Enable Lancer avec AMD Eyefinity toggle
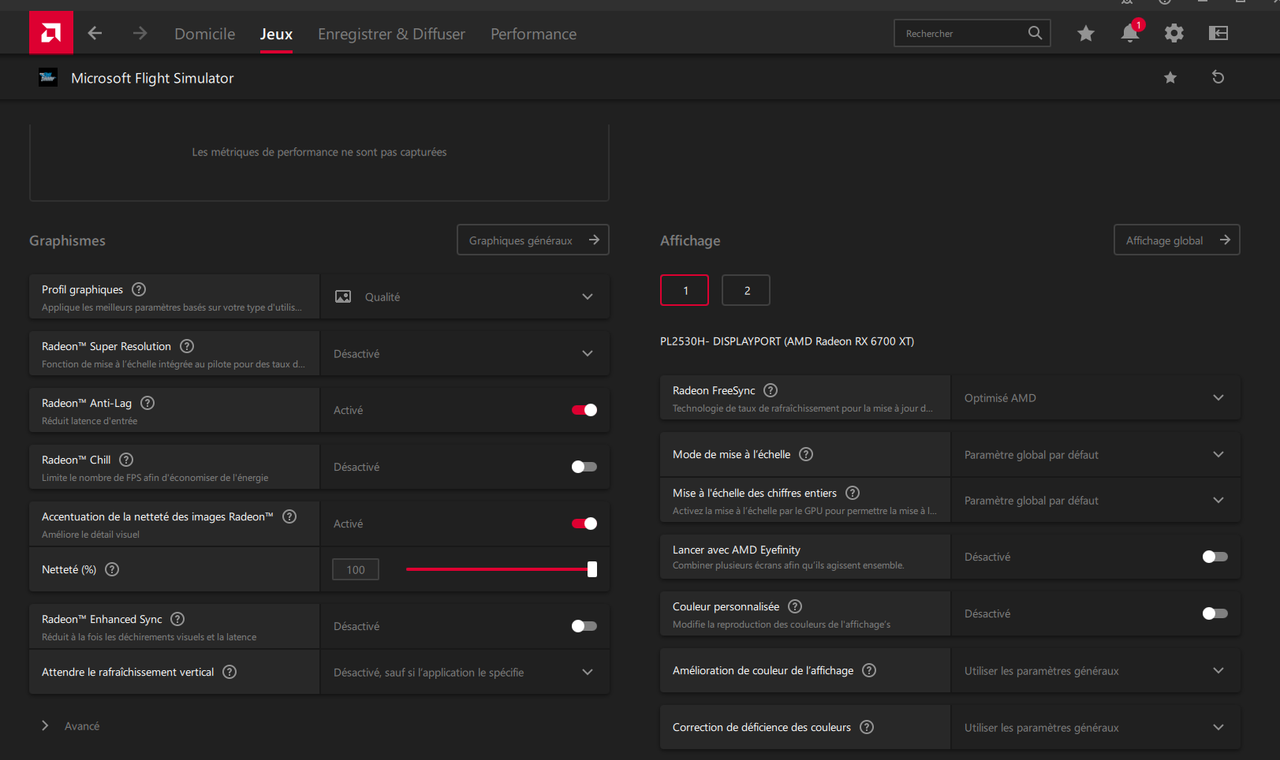This screenshot has width=1280, height=760. coord(1215,557)
